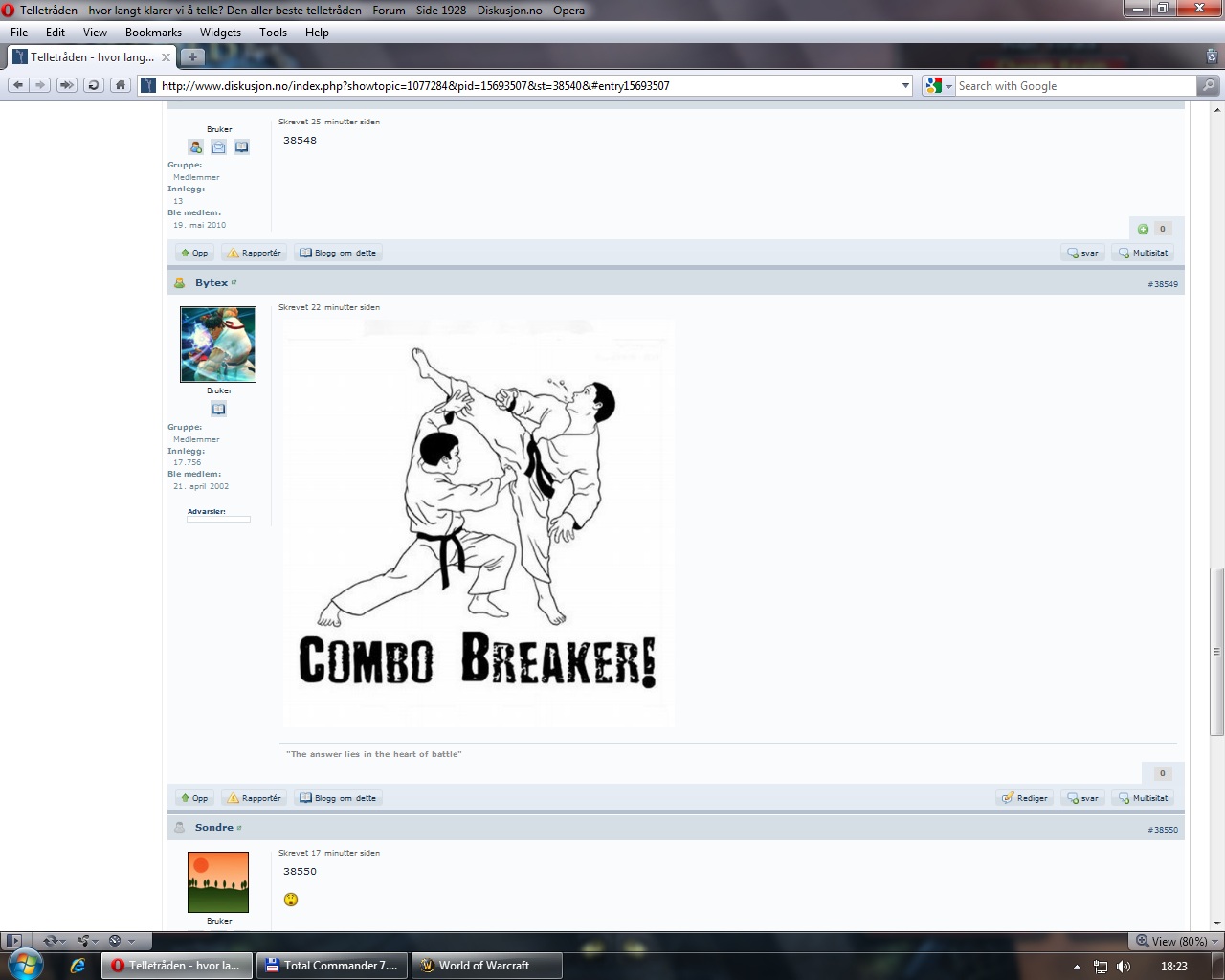The image size is (1225, 980).
Task: Show hidden tray icons arrow
Action: click(1077, 967)
